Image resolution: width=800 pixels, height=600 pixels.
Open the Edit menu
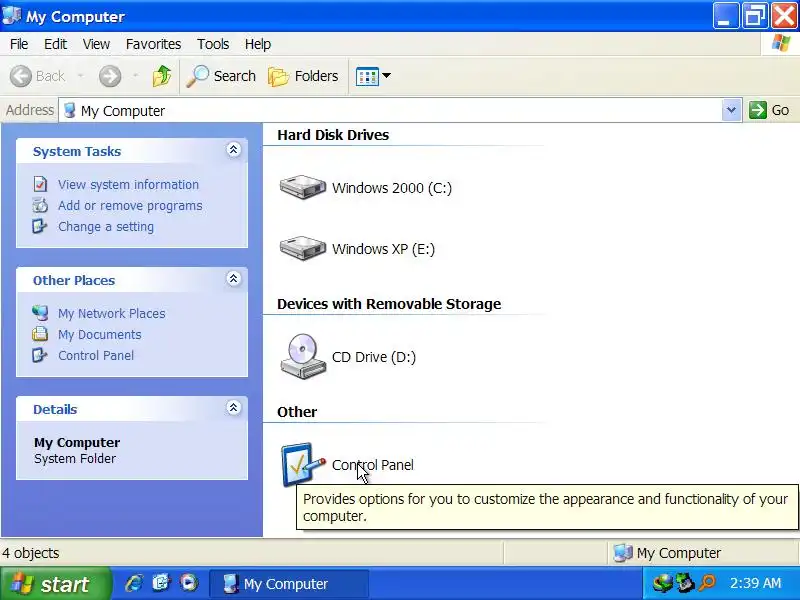click(x=55, y=44)
